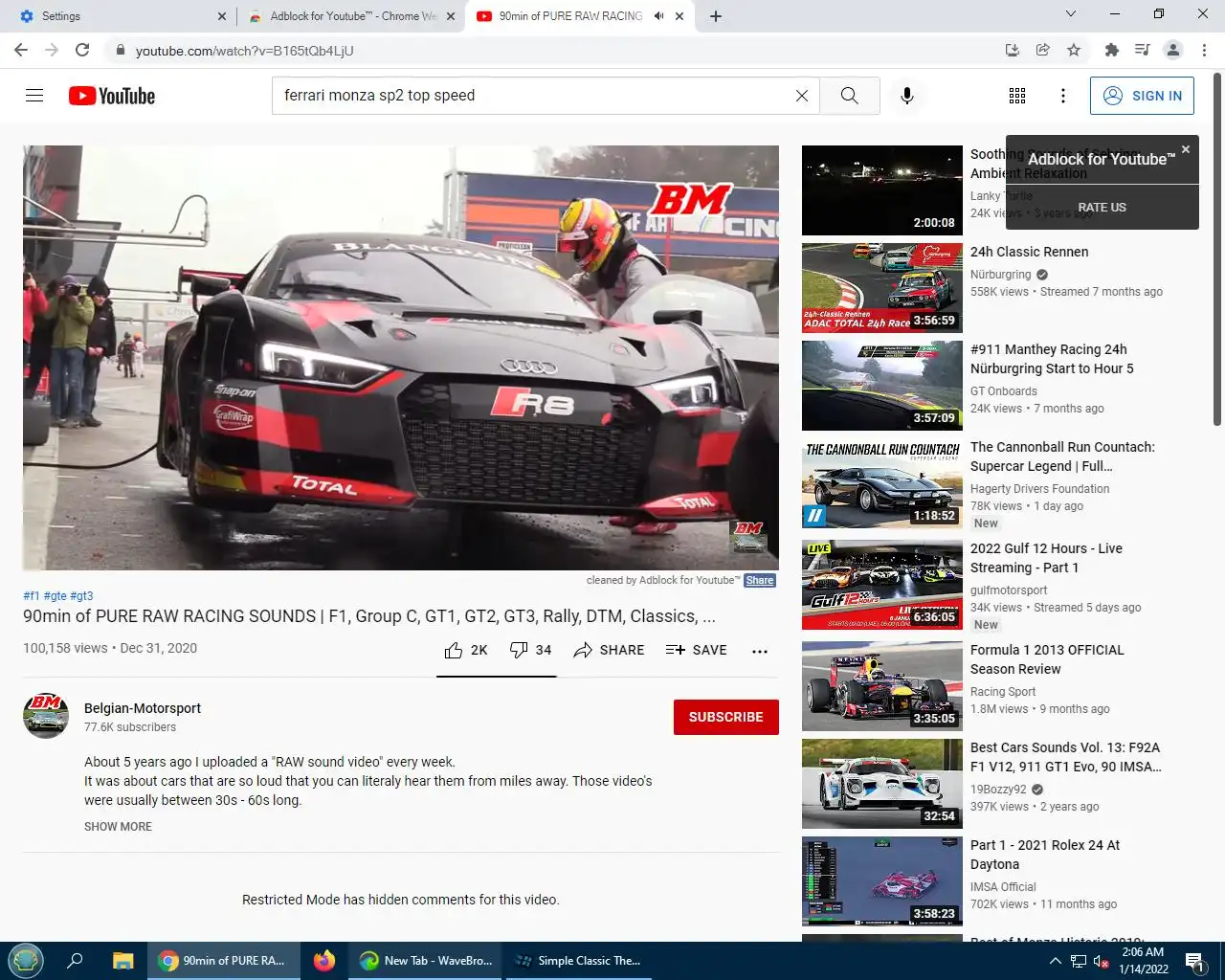Click the SIGN IN button
This screenshot has width=1225, height=980.
(x=1142, y=96)
